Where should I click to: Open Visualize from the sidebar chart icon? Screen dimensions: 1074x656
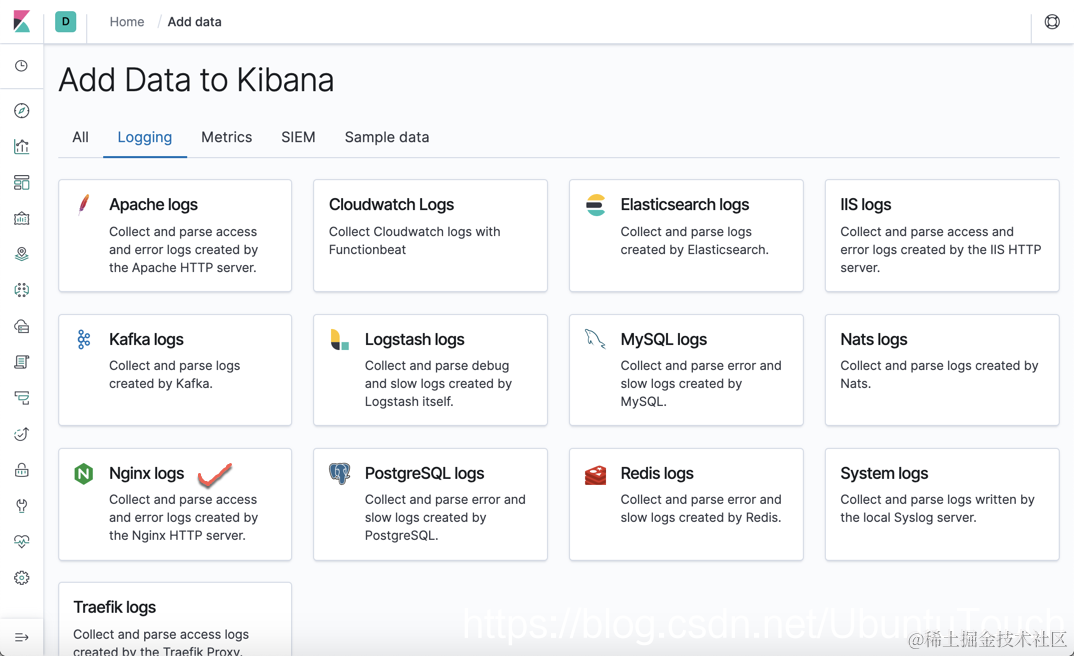click(21, 146)
